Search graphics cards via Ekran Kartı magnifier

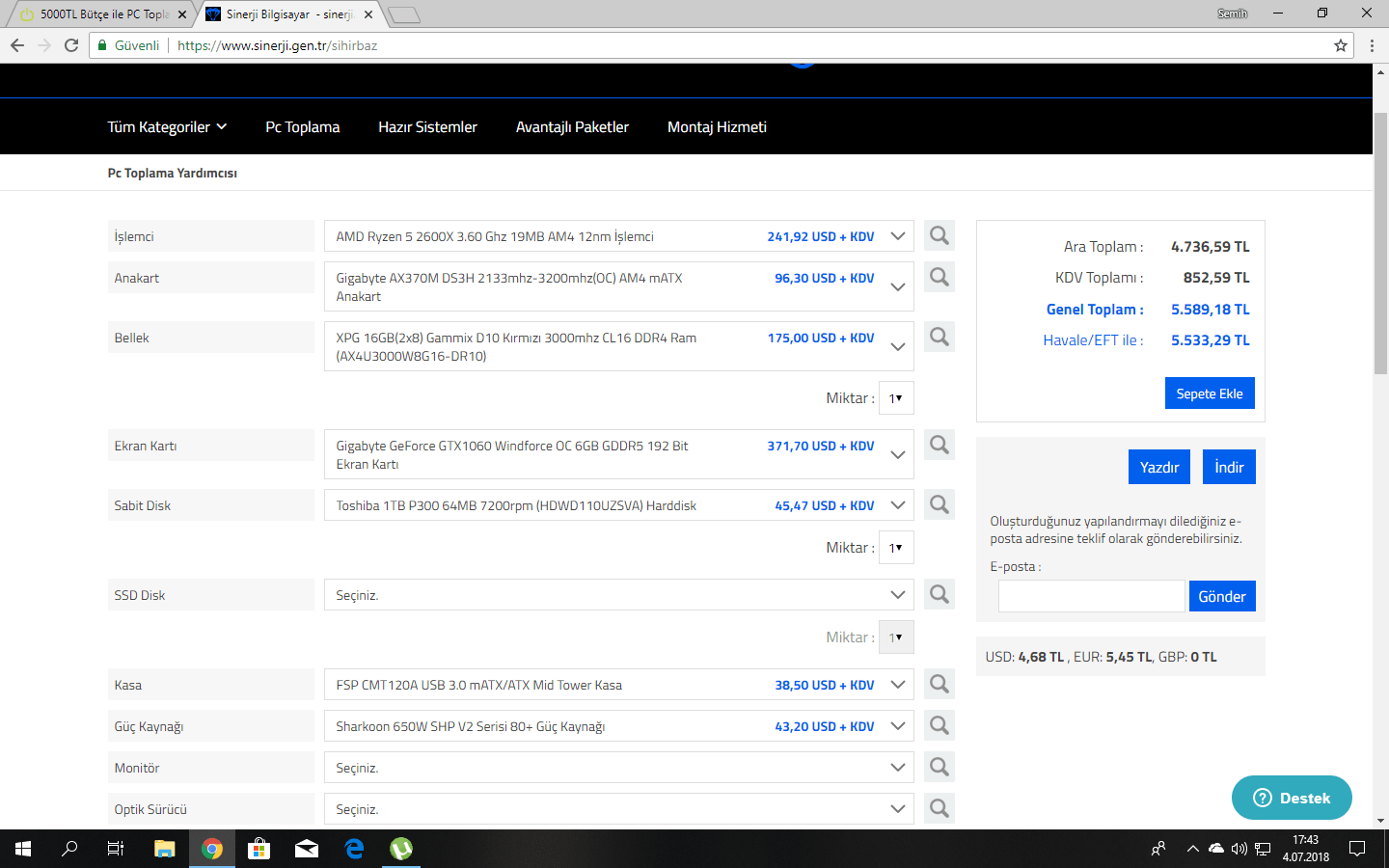[940, 445]
